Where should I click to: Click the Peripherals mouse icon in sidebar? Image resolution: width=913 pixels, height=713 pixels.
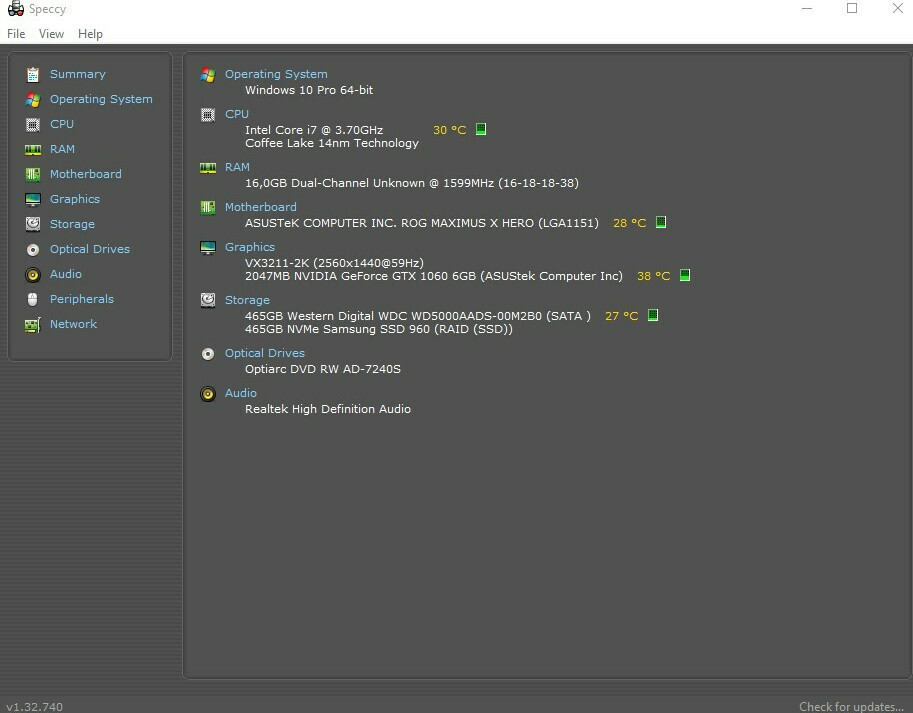pyautogui.click(x=33, y=299)
